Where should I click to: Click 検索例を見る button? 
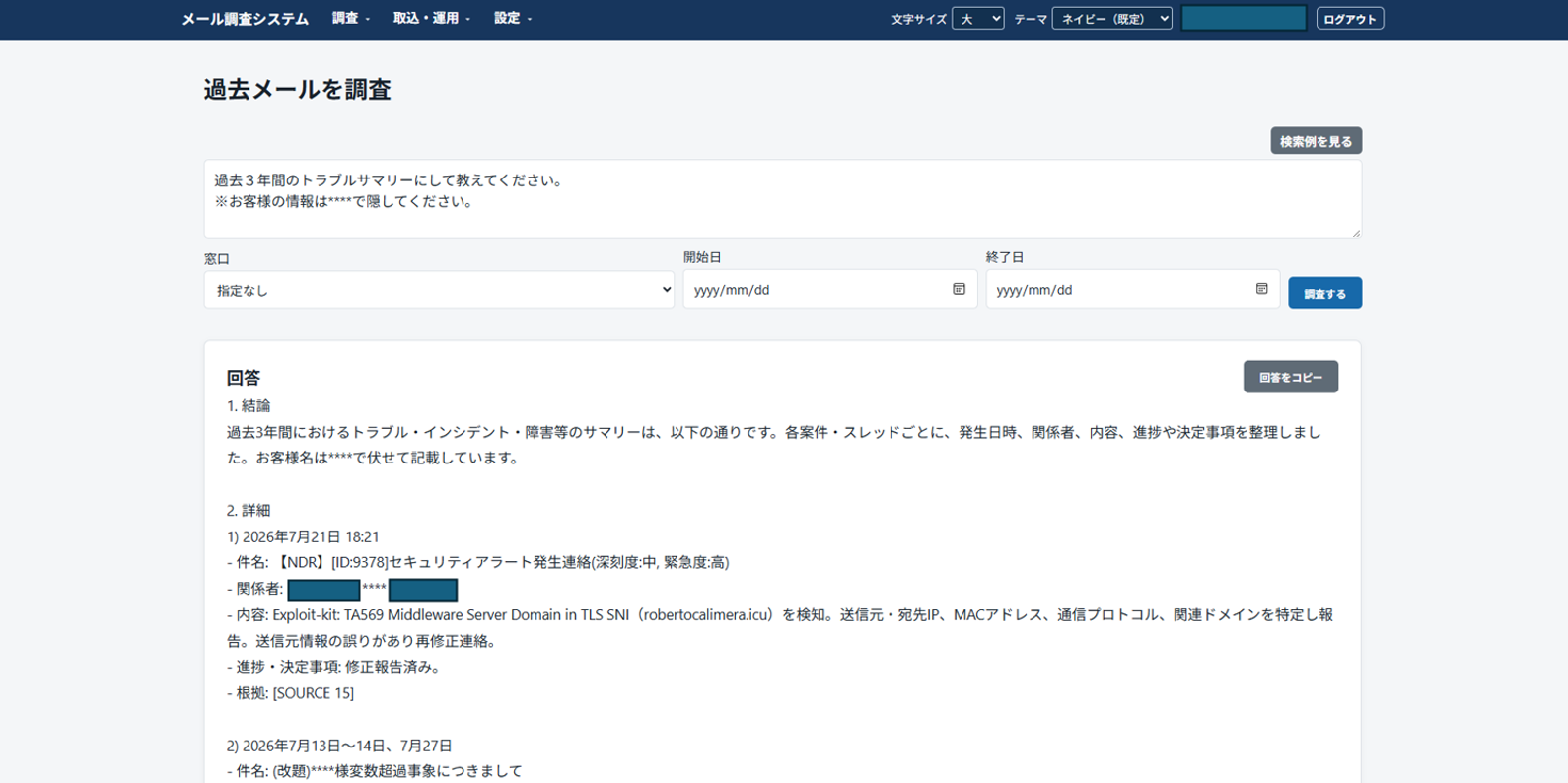coord(1316,141)
